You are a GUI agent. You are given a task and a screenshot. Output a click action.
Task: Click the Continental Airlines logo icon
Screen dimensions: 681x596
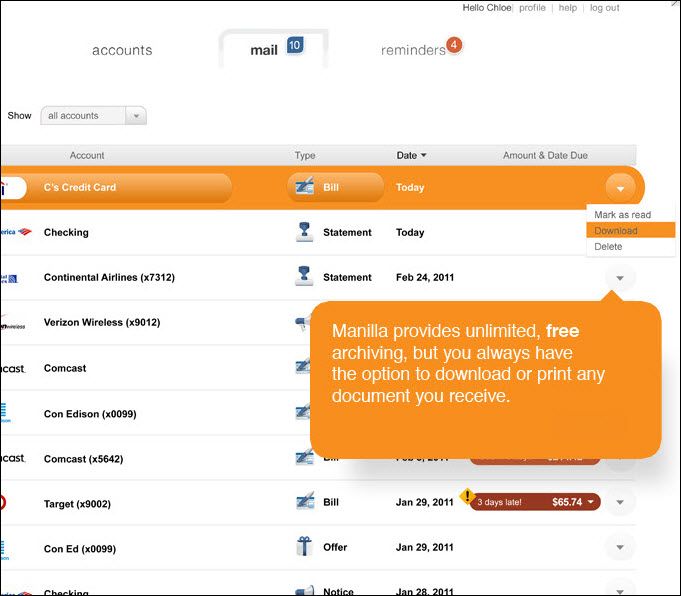click(x=9, y=278)
